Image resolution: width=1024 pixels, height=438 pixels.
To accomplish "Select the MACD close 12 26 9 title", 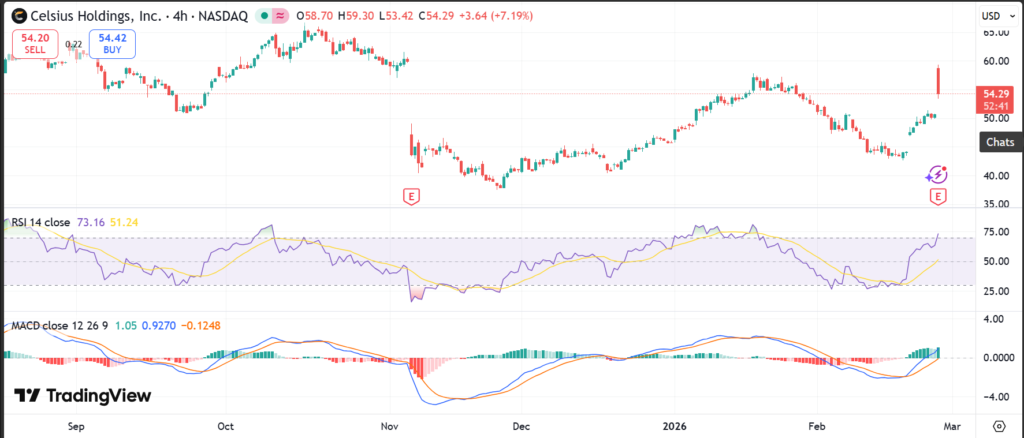I will point(60,326).
